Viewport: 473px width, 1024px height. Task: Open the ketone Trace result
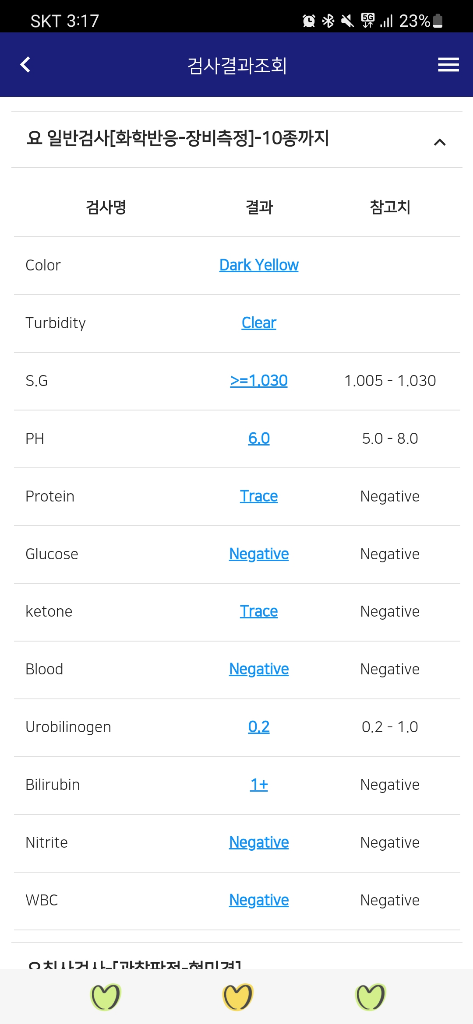click(259, 611)
